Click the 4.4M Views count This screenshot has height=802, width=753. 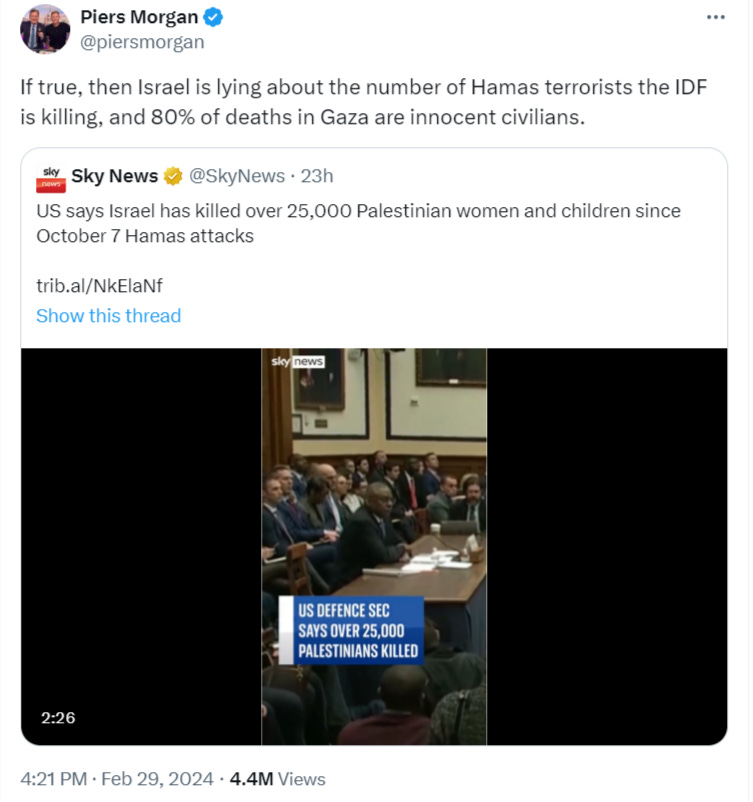coord(277,778)
